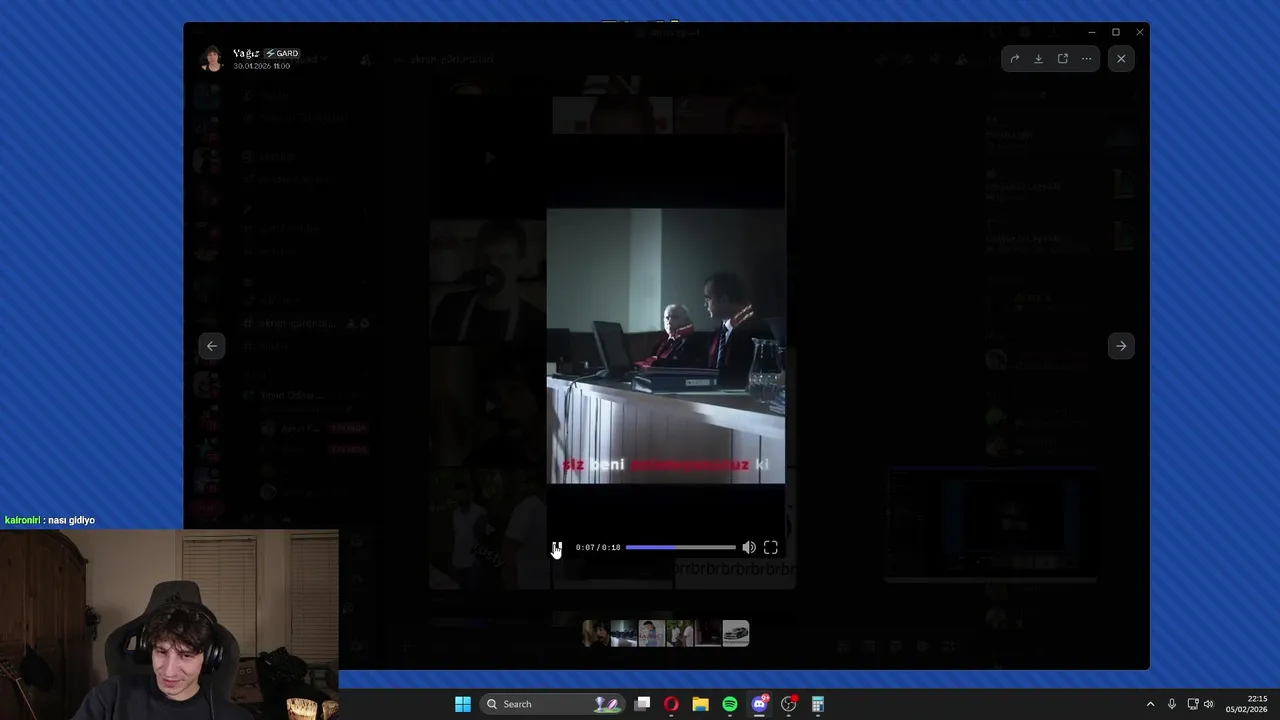Open the Windows Start menu
1280x720 pixels.
click(x=463, y=704)
